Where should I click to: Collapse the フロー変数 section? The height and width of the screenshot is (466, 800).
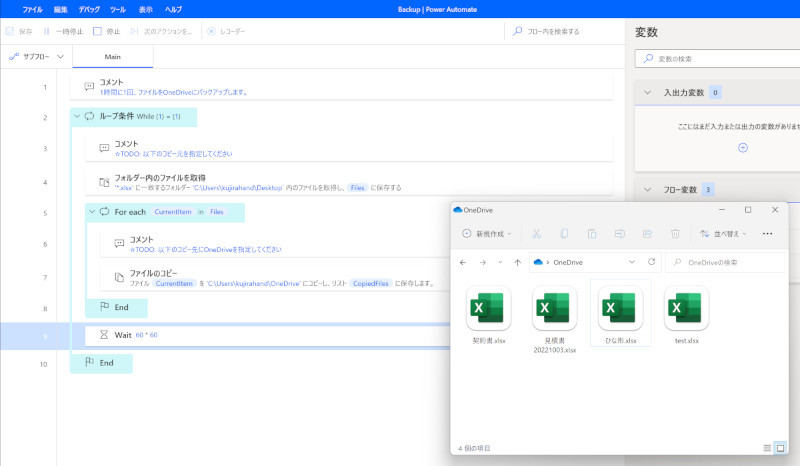pos(647,189)
